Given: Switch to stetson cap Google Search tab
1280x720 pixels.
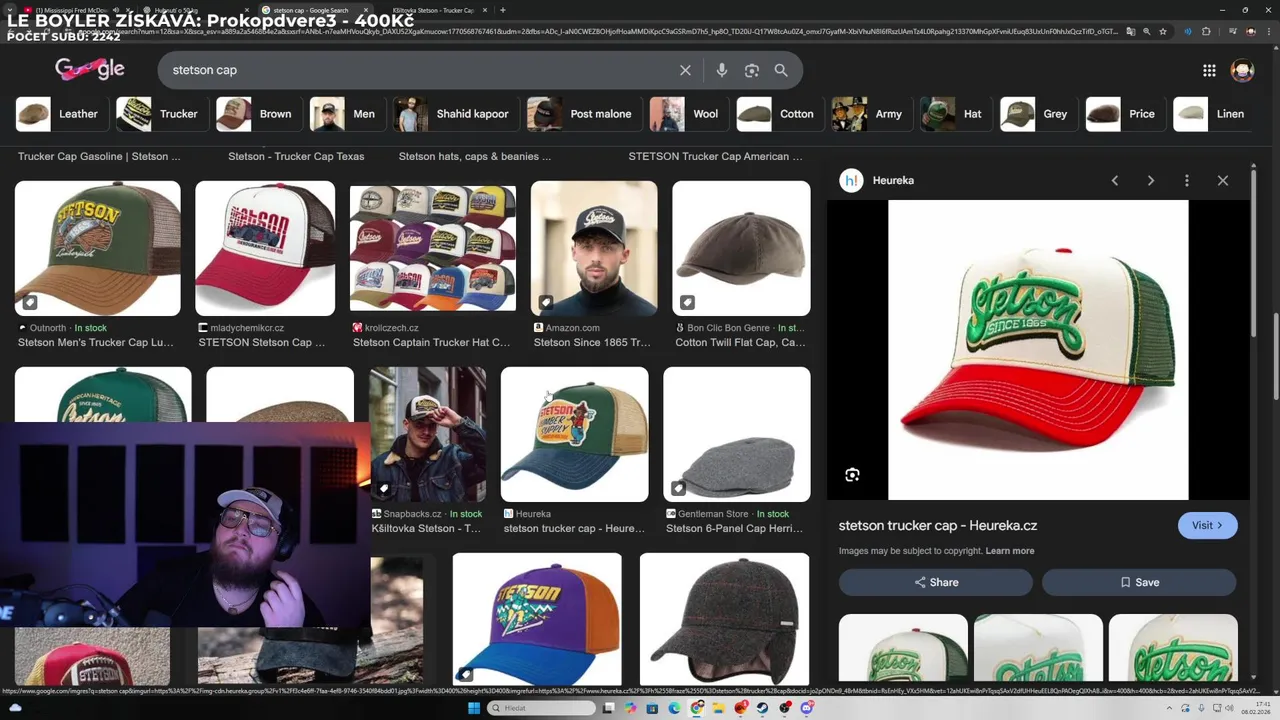Looking at the screenshot, I should 315,10.
